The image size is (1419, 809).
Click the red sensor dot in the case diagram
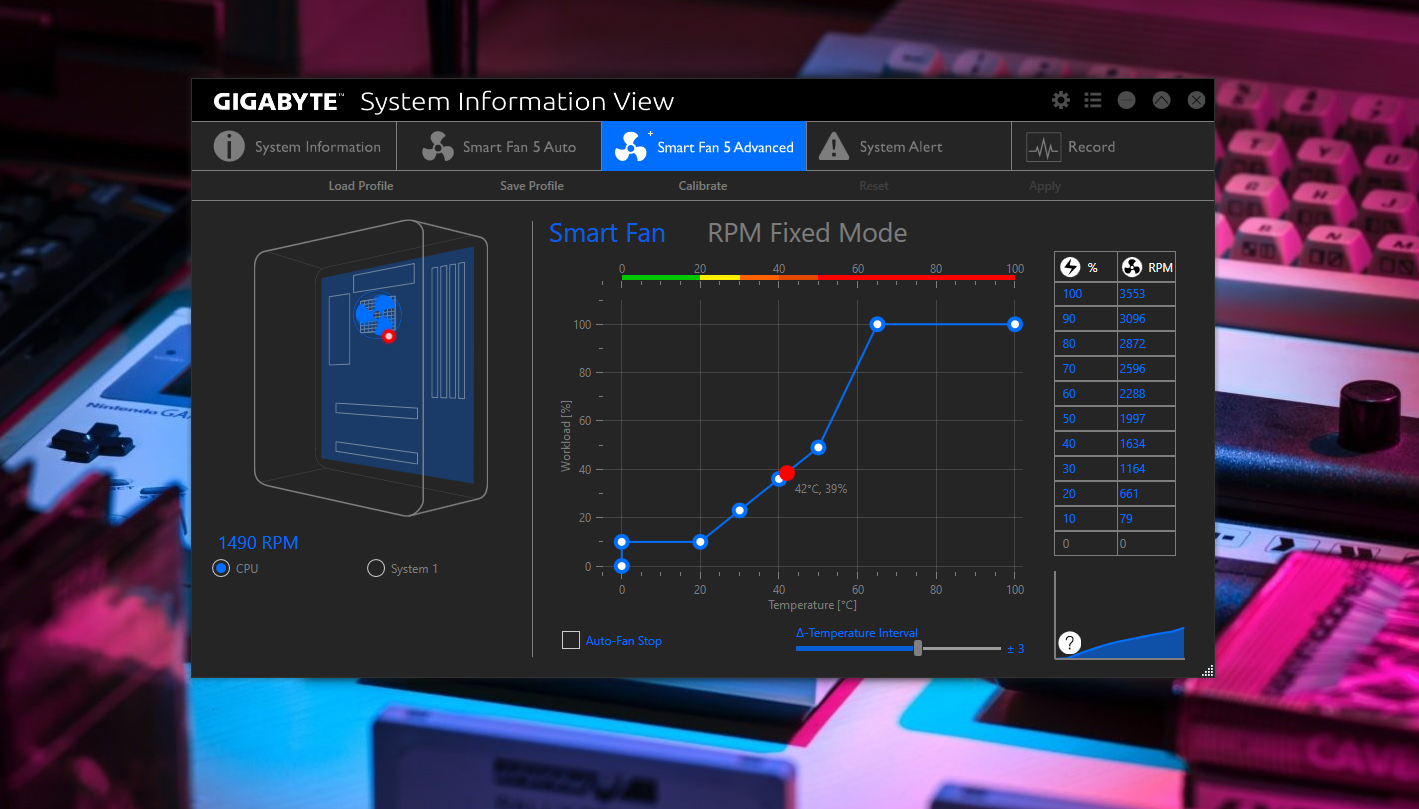coord(389,337)
